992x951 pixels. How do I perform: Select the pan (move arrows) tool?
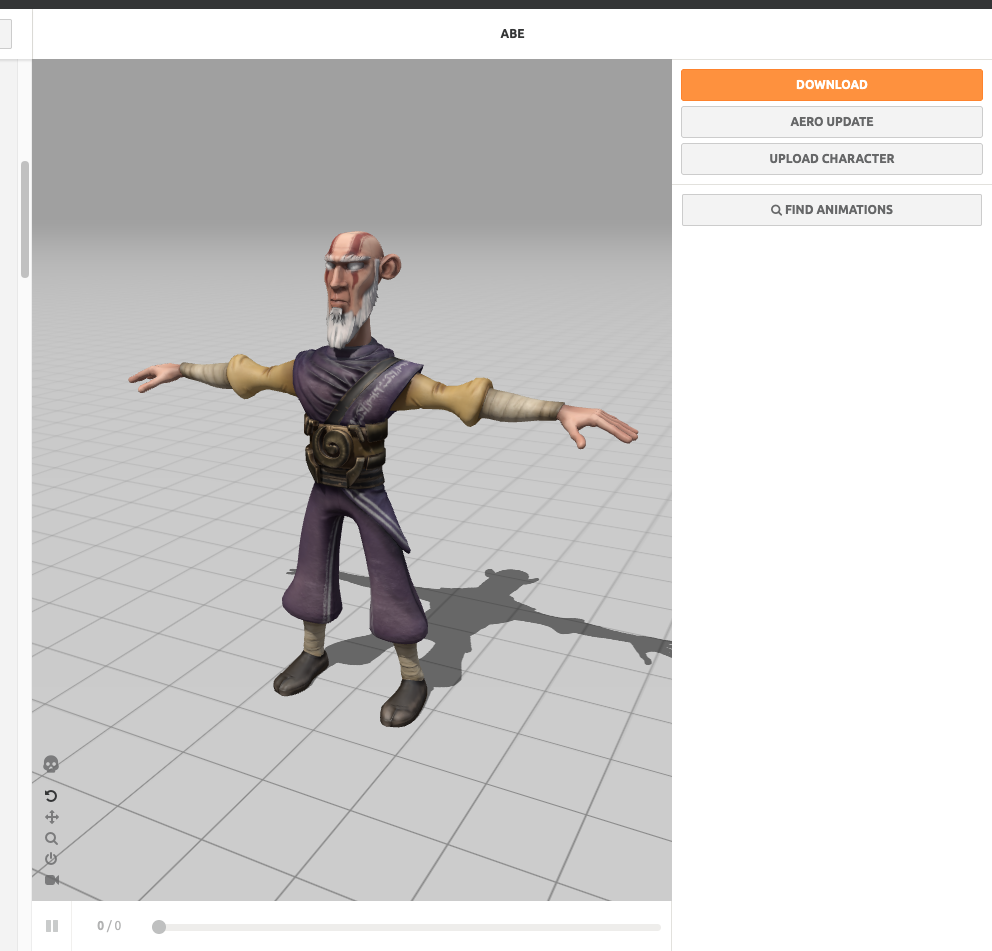(51, 817)
